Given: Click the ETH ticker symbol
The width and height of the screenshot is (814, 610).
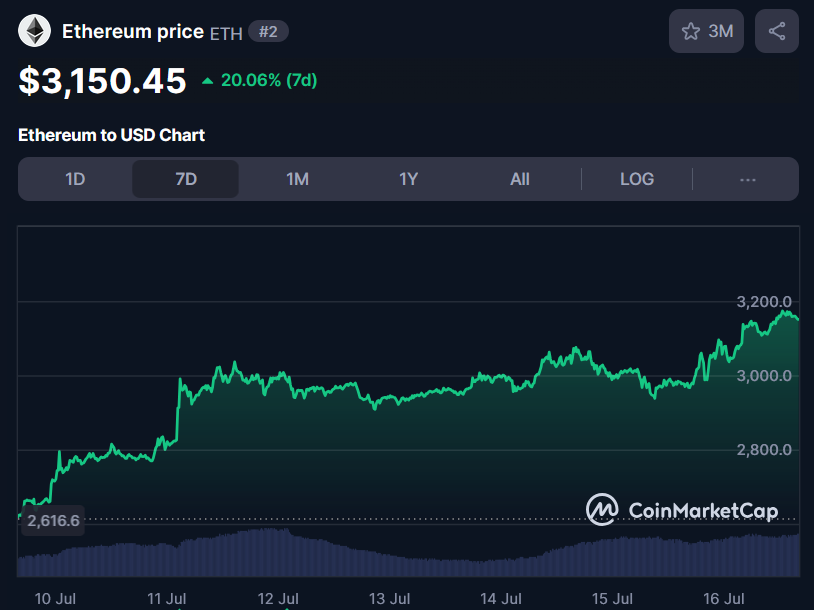Looking at the screenshot, I should pos(226,34).
